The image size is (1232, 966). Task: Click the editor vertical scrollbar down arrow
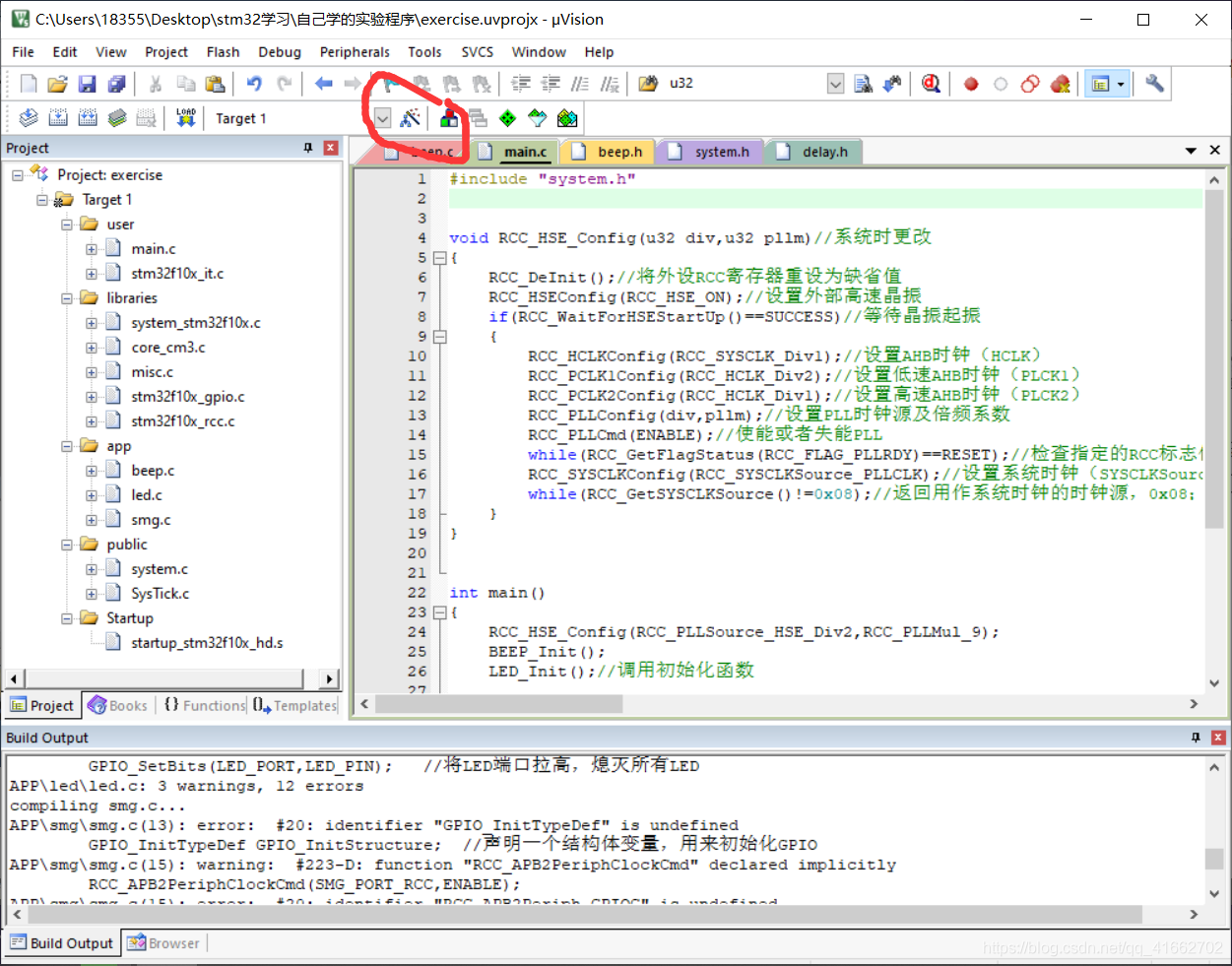[1215, 681]
